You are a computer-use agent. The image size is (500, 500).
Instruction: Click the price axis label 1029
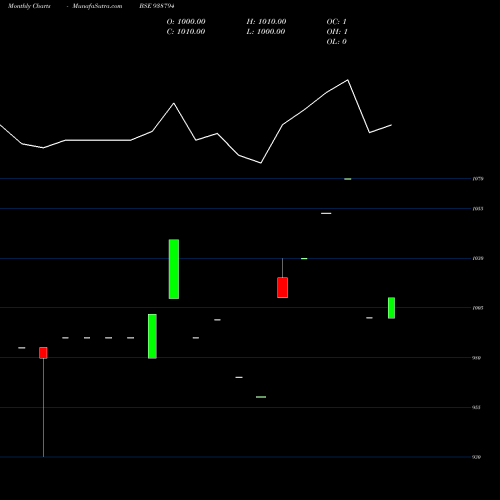(478, 258)
